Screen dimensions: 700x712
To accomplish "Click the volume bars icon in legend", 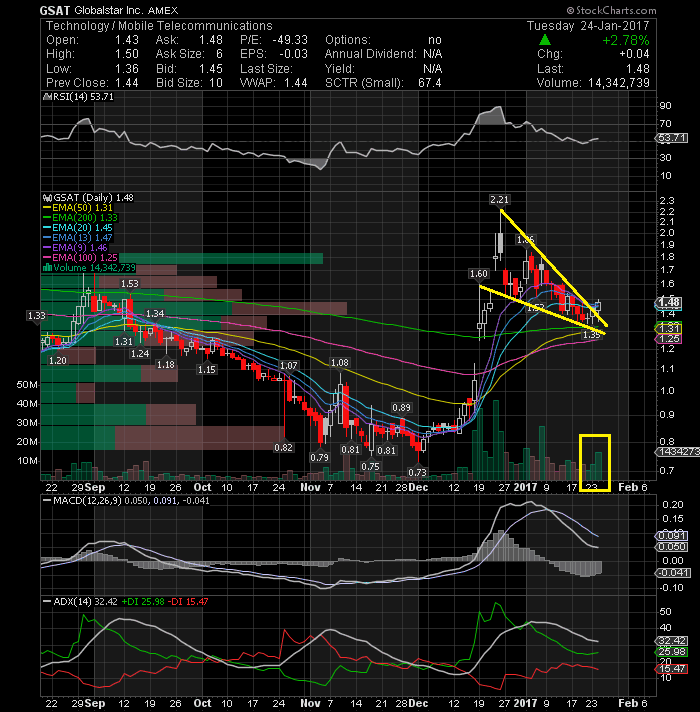I will click(x=47, y=267).
